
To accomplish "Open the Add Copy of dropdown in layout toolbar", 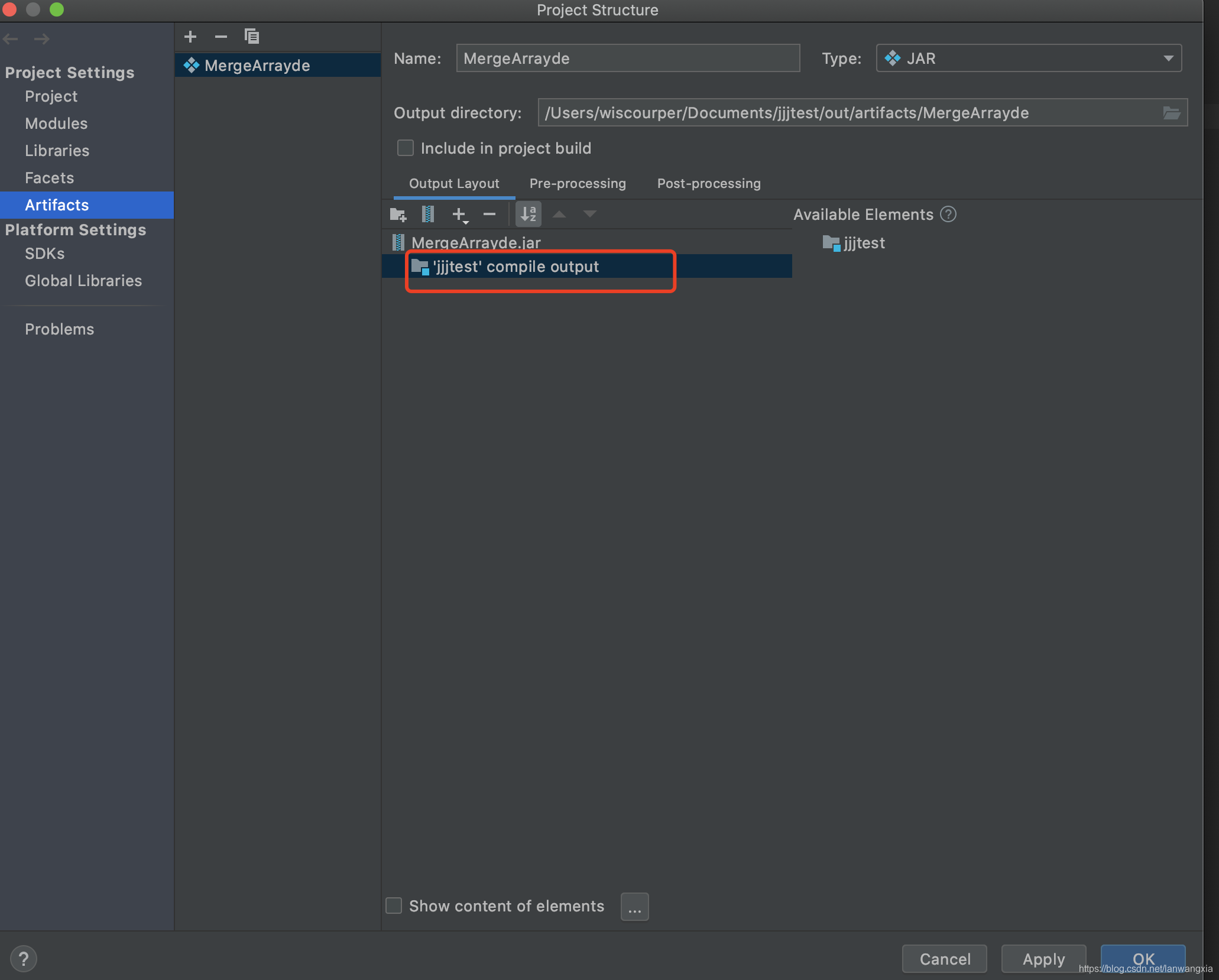I will [460, 215].
